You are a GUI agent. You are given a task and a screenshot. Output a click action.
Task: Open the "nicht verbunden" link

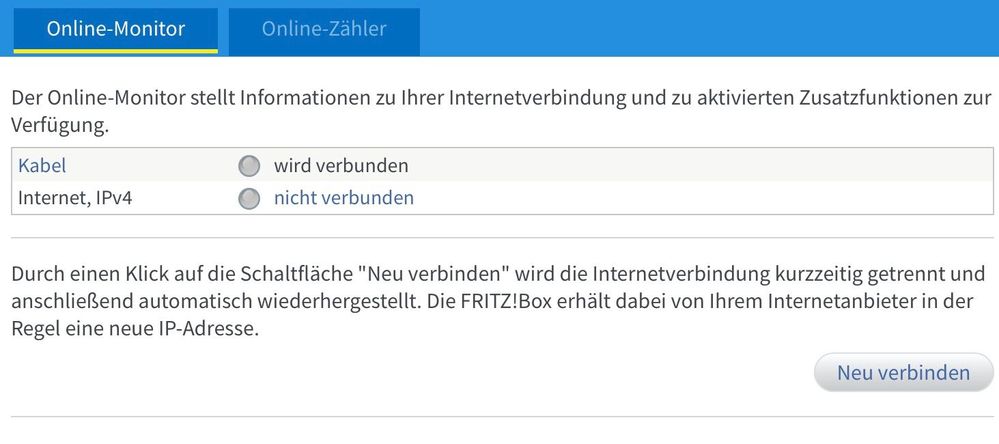pyautogui.click(x=344, y=198)
